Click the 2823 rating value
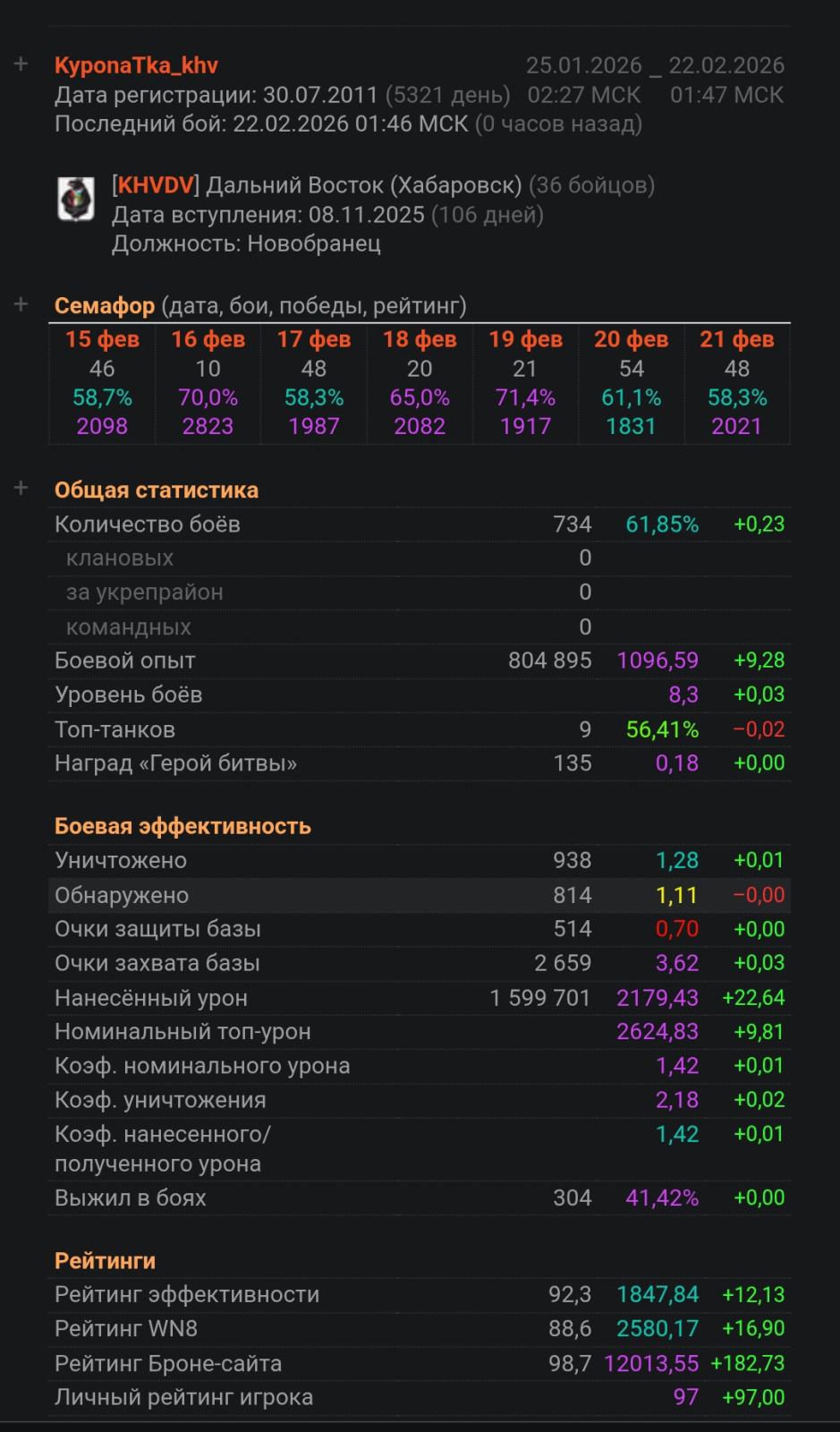This screenshot has height=1432, width=840. pyautogui.click(x=208, y=426)
